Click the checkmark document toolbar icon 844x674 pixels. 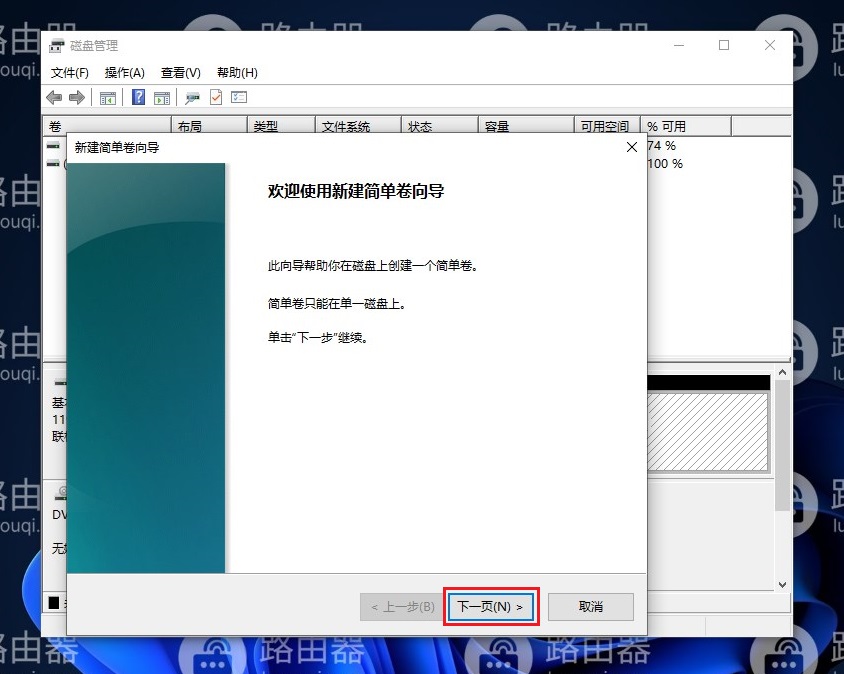point(216,97)
